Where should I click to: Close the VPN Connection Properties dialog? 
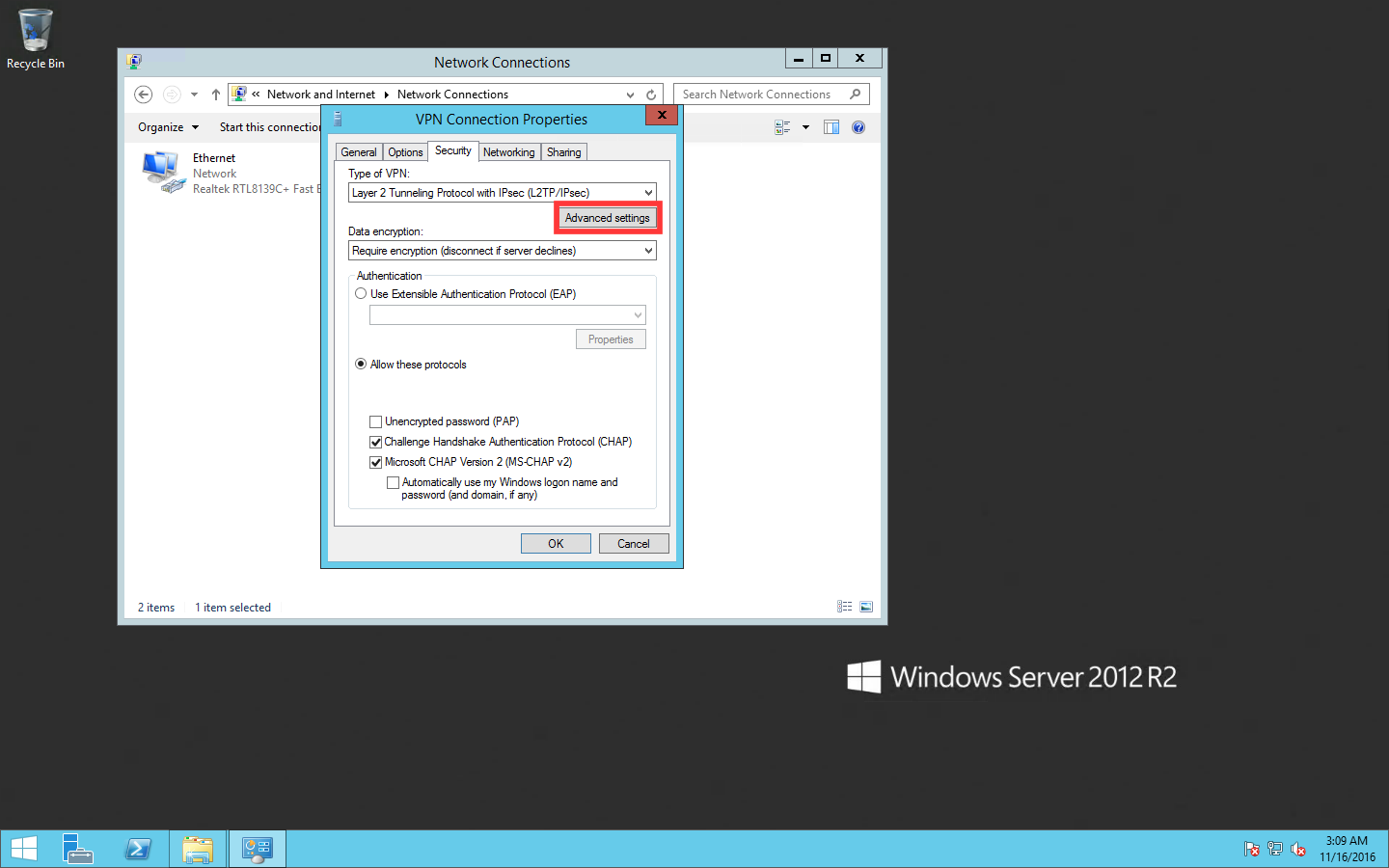click(662, 115)
